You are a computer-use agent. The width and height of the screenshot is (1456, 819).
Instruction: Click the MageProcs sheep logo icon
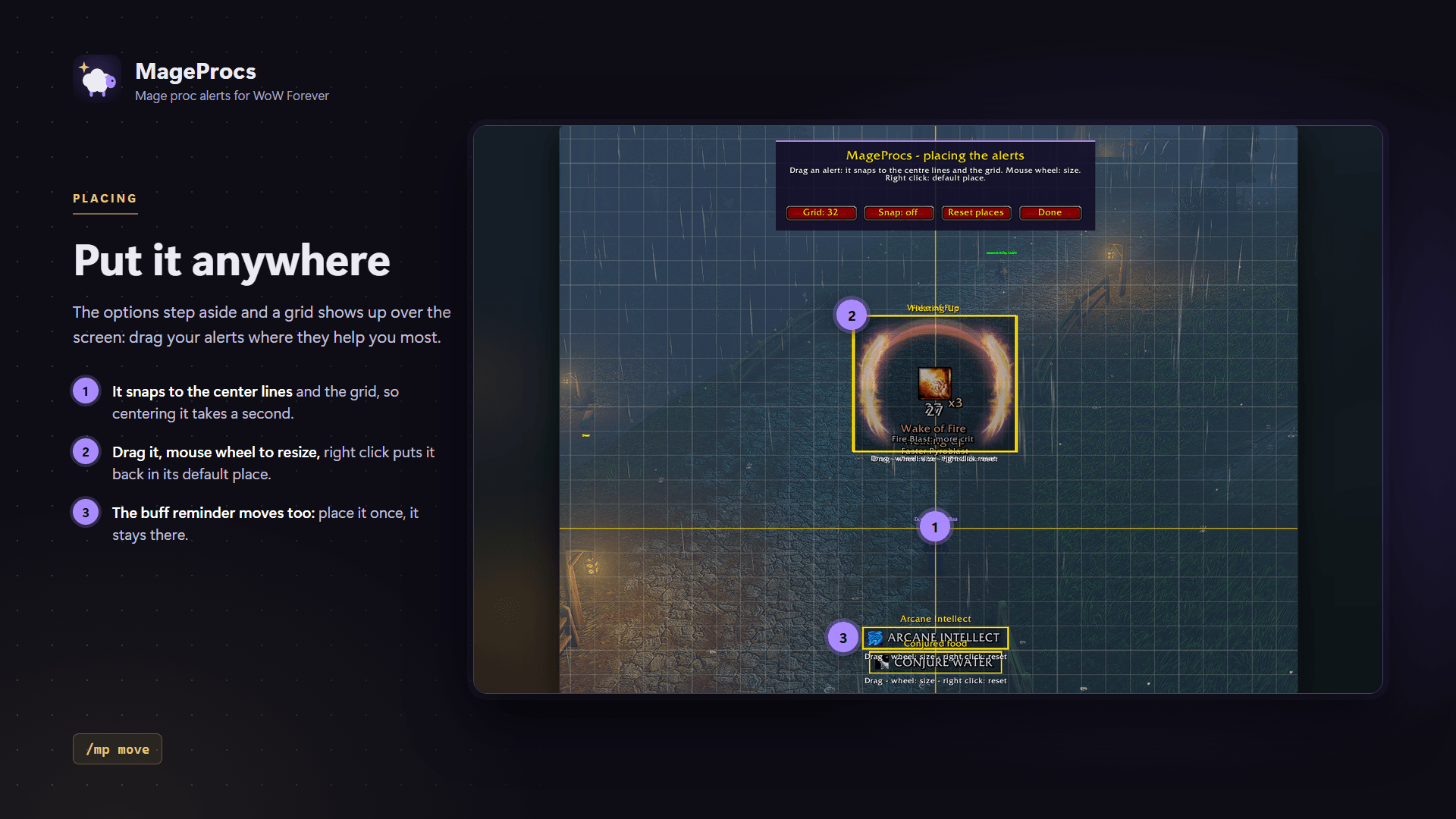pyautogui.click(x=97, y=79)
